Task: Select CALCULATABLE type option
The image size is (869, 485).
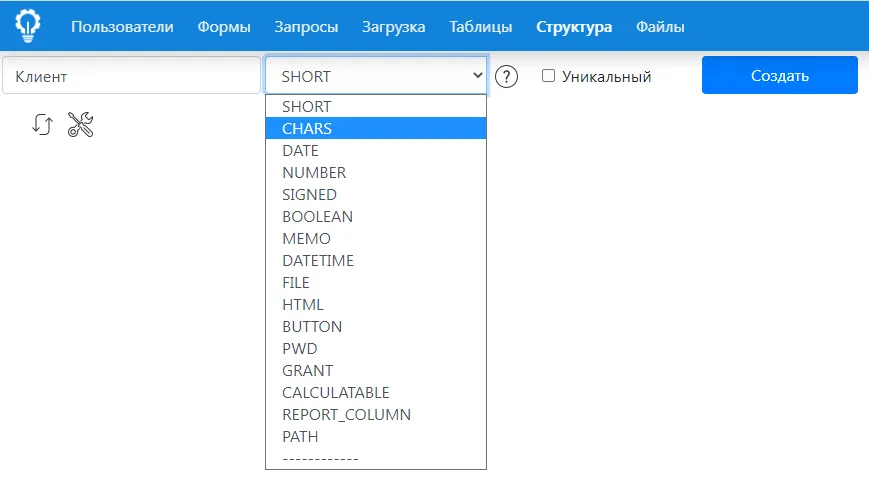Action: tap(376, 392)
